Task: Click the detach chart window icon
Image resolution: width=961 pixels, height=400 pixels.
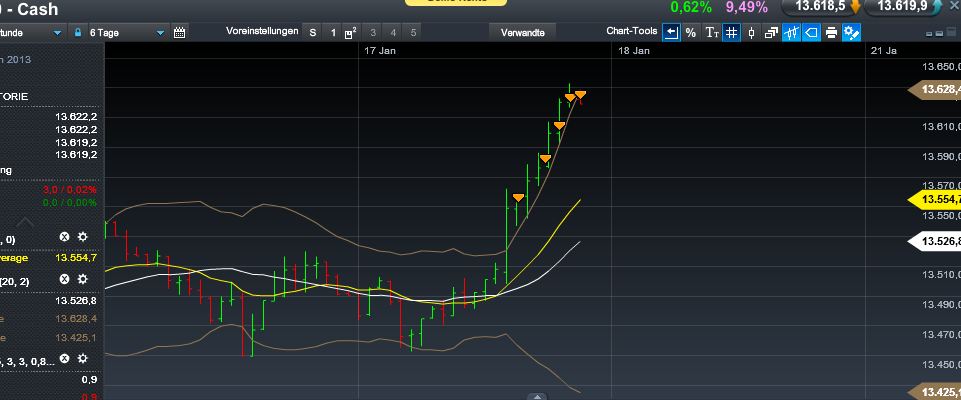Action: click(771, 33)
